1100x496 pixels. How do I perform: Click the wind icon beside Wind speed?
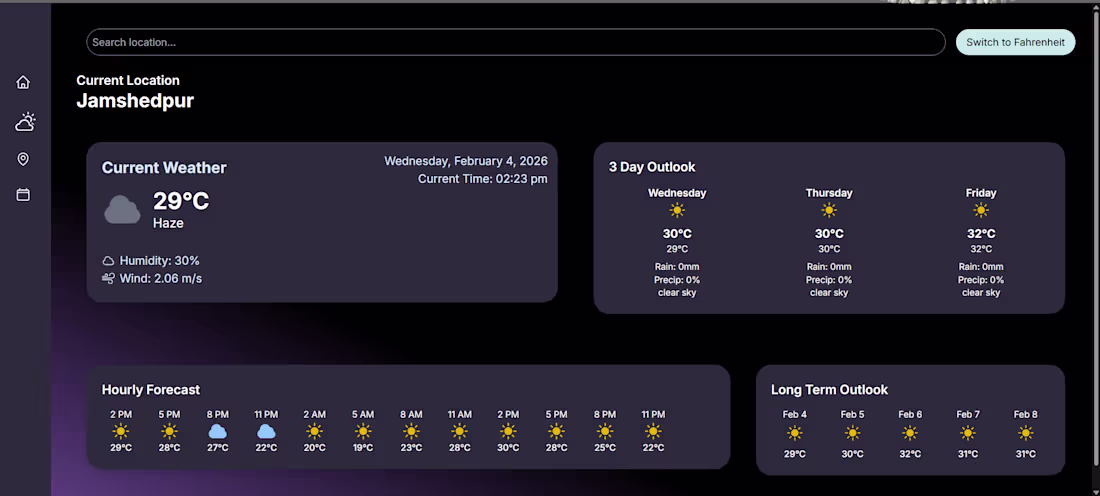coord(108,279)
